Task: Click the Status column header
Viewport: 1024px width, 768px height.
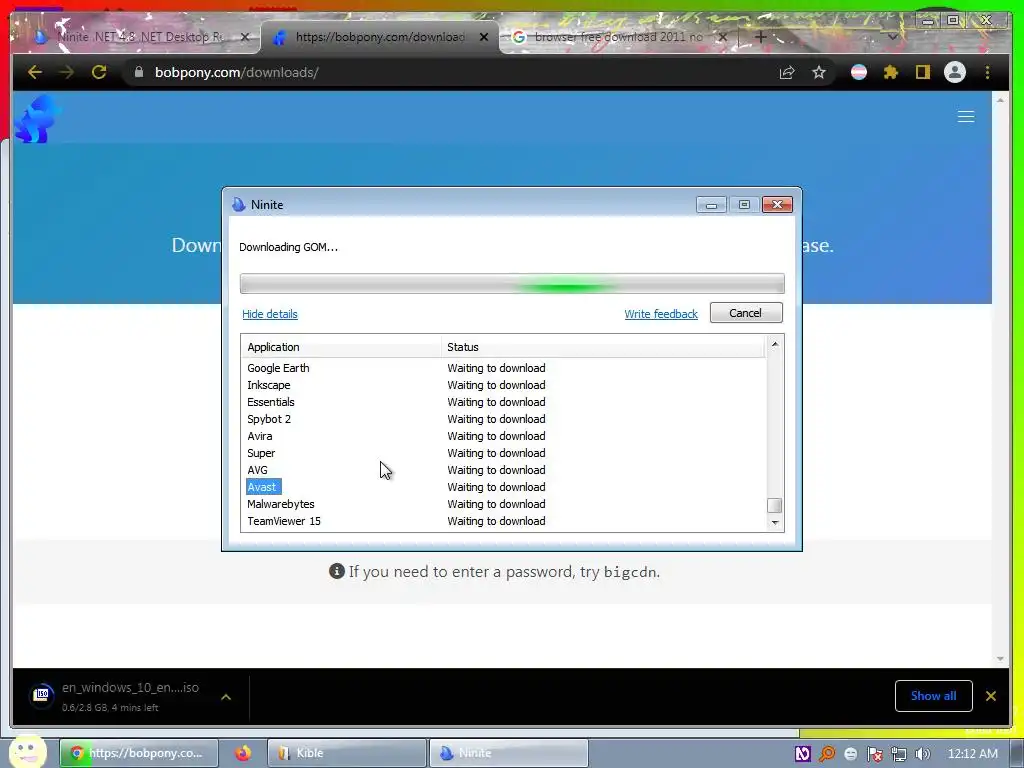Action: click(602, 347)
